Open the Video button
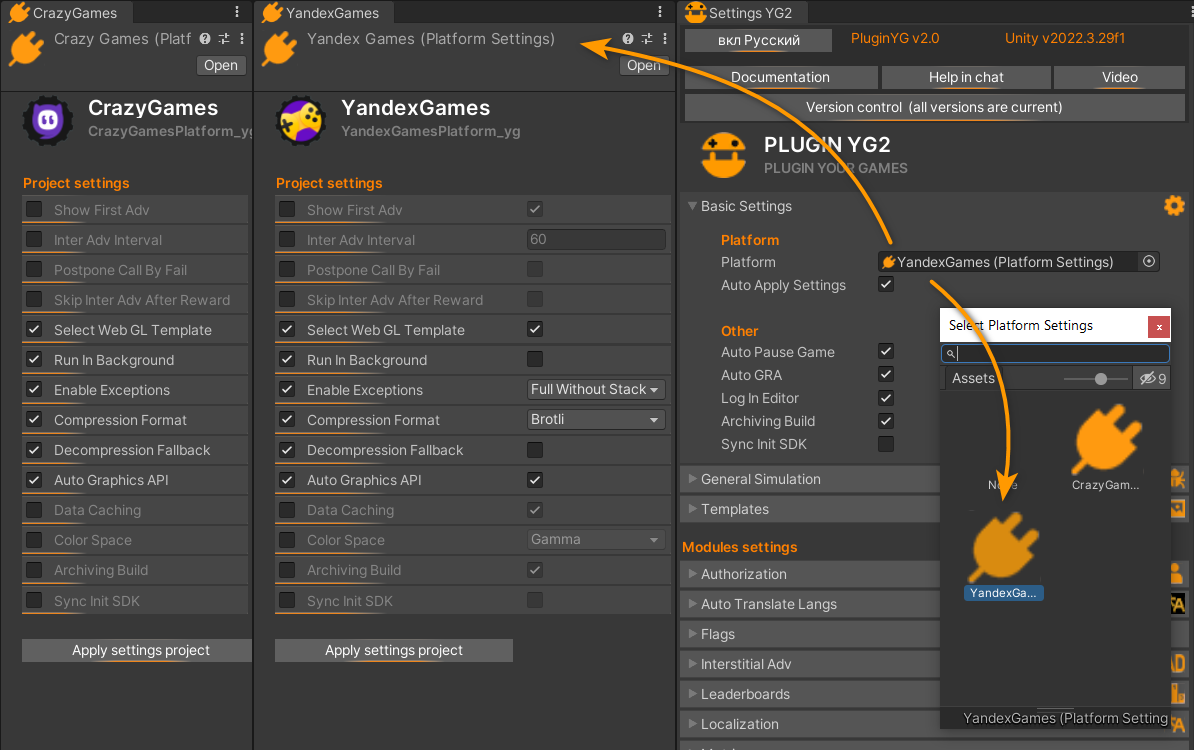The height and width of the screenshot is (750, 1194). (1119, 77)
